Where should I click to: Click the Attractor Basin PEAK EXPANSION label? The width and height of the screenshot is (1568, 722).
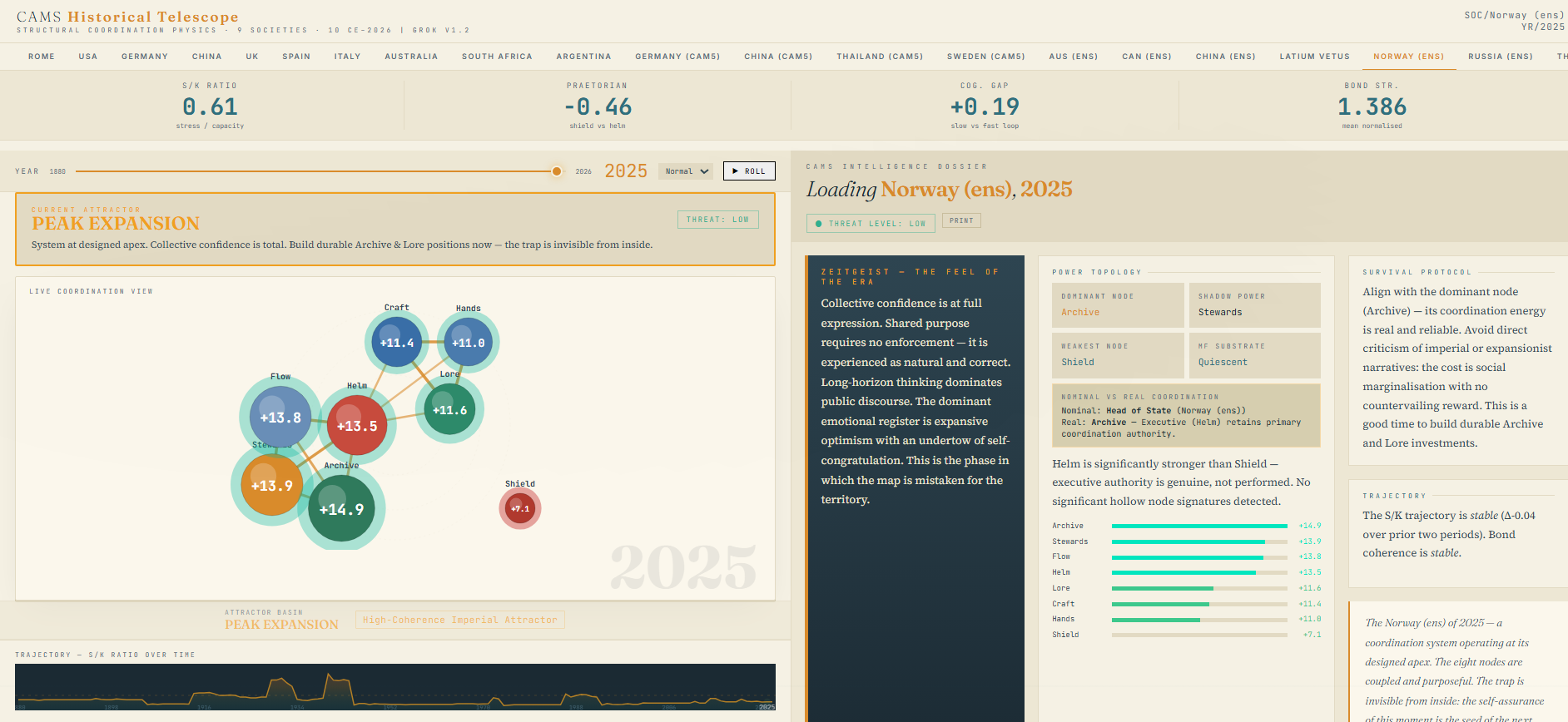tap(281, 625)
